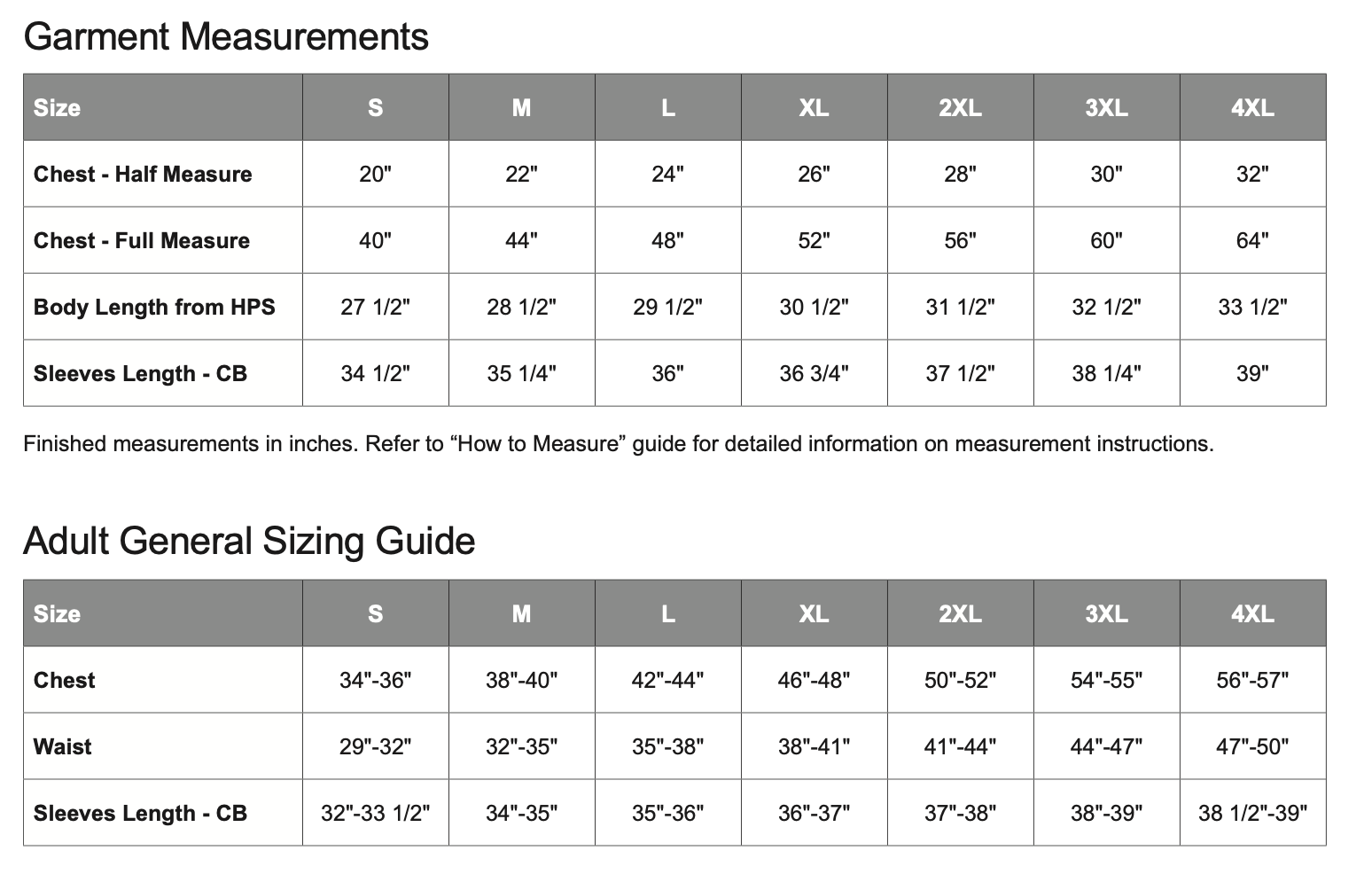The width and height of the screenshot is (1372, 874).
Task: Click the finished measurements note text
Action: coord(618,444)
